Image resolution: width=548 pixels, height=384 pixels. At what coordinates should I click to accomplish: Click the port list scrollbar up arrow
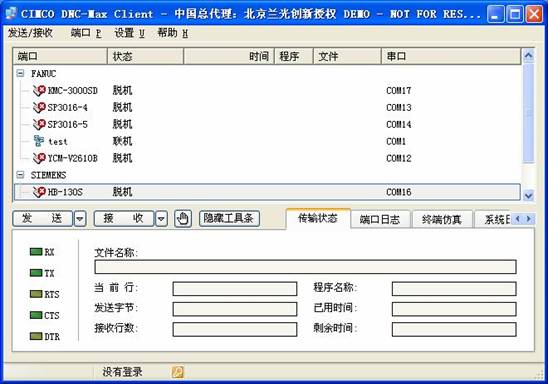point(528,55)
